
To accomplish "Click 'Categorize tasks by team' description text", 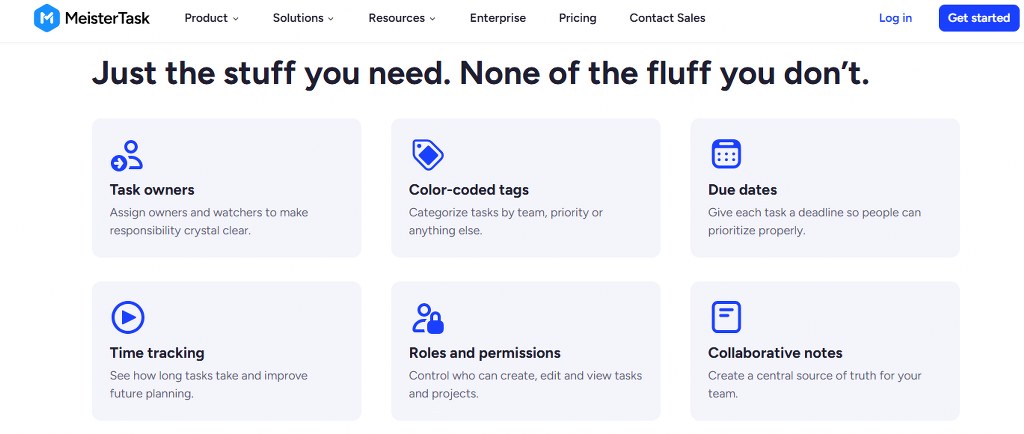I will 506,221.
